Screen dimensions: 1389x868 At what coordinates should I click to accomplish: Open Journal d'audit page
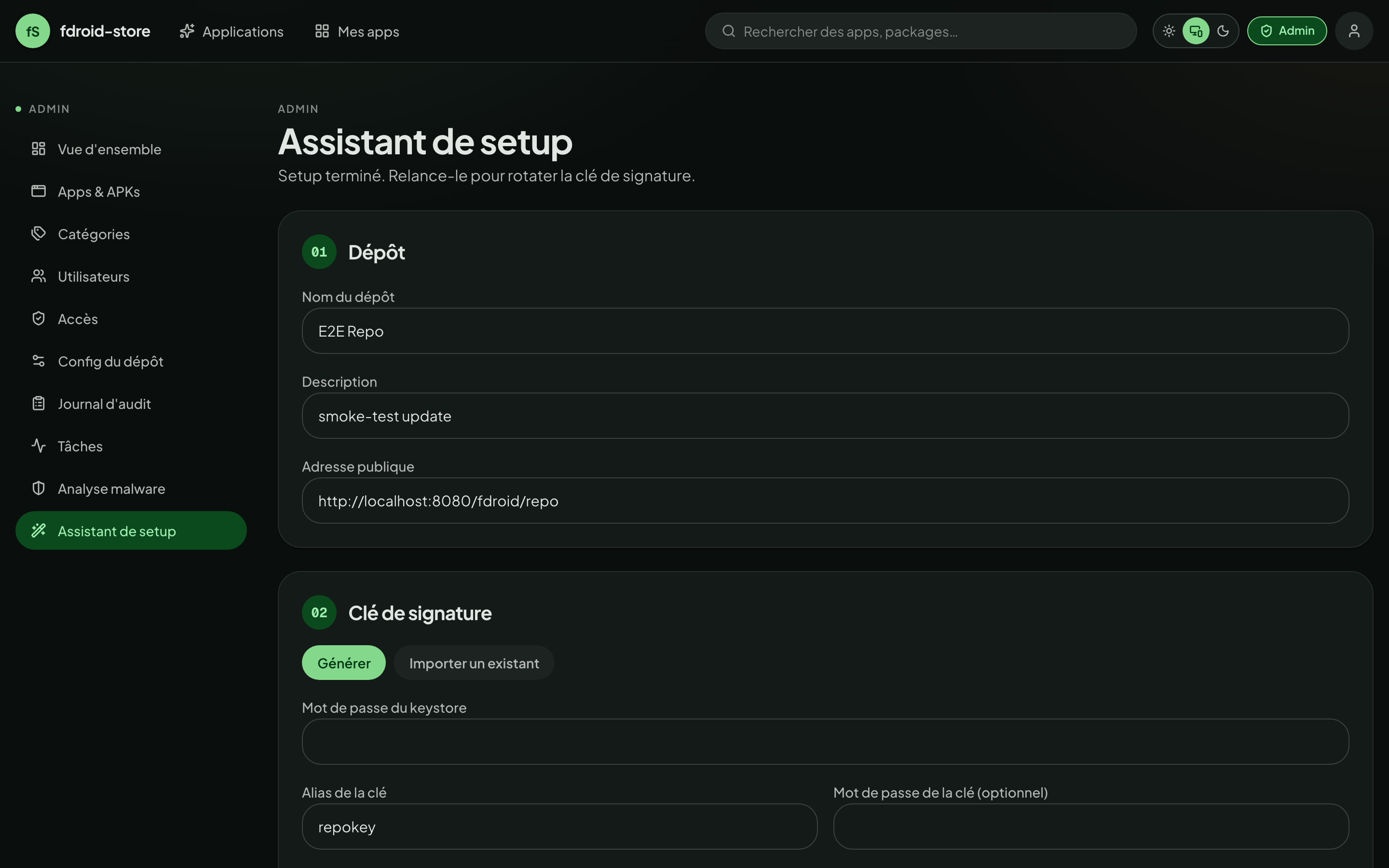pyautogui.click(x=131, y=404)
